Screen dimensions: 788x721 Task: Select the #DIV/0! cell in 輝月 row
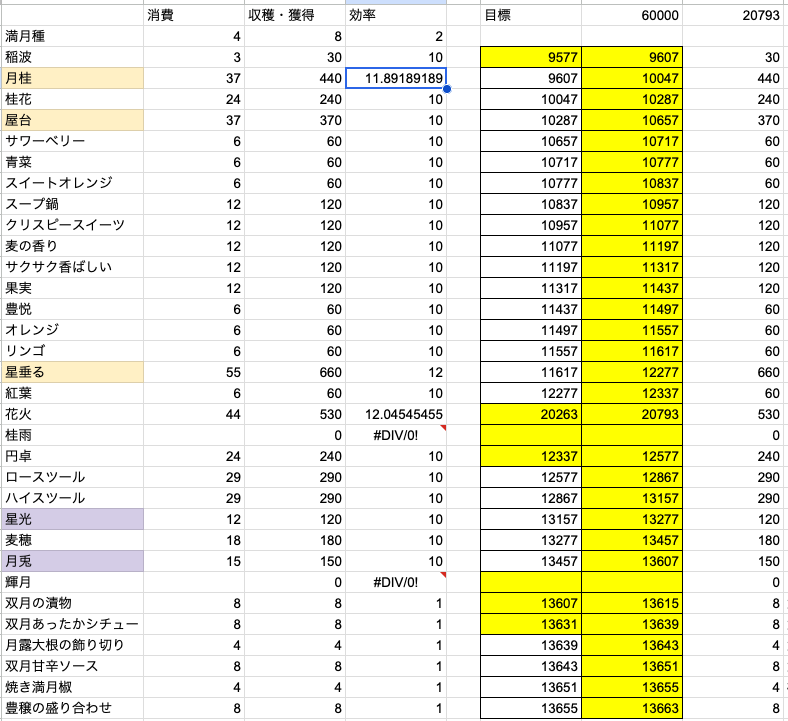pos(396,582)
